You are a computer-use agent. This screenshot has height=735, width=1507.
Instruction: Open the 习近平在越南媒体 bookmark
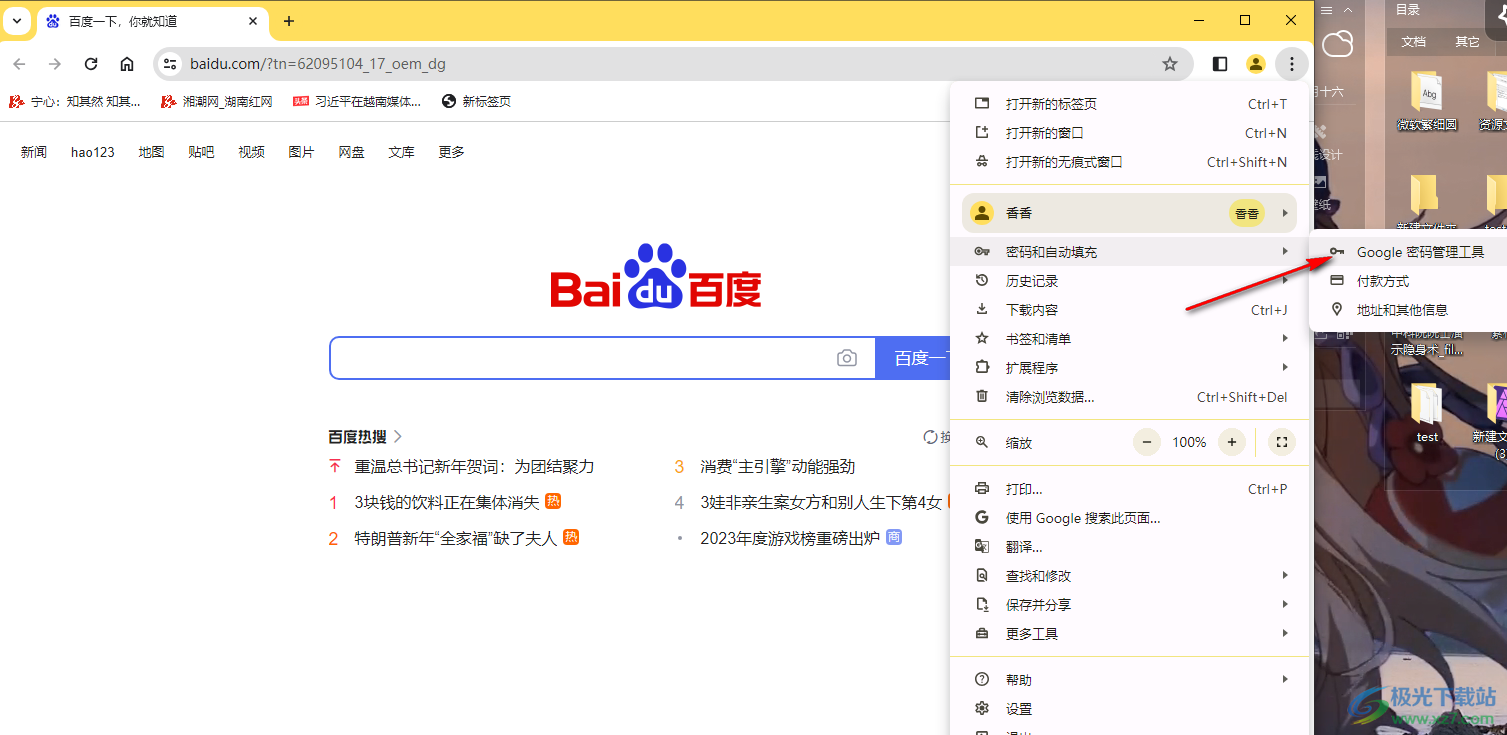tap(357, 101)
